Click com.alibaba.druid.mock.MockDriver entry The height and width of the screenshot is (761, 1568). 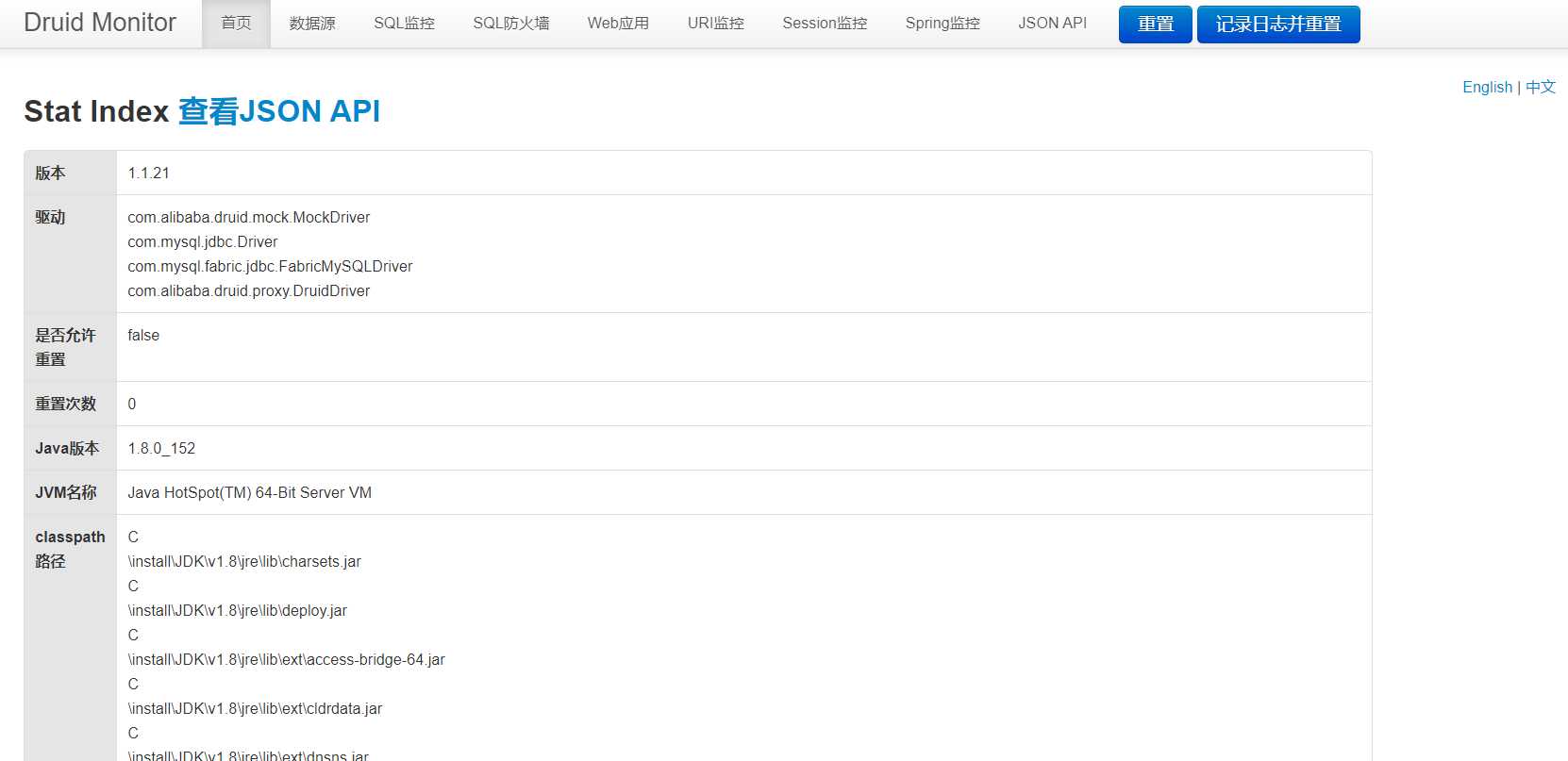pyautogui.click(x=249, y=217)
